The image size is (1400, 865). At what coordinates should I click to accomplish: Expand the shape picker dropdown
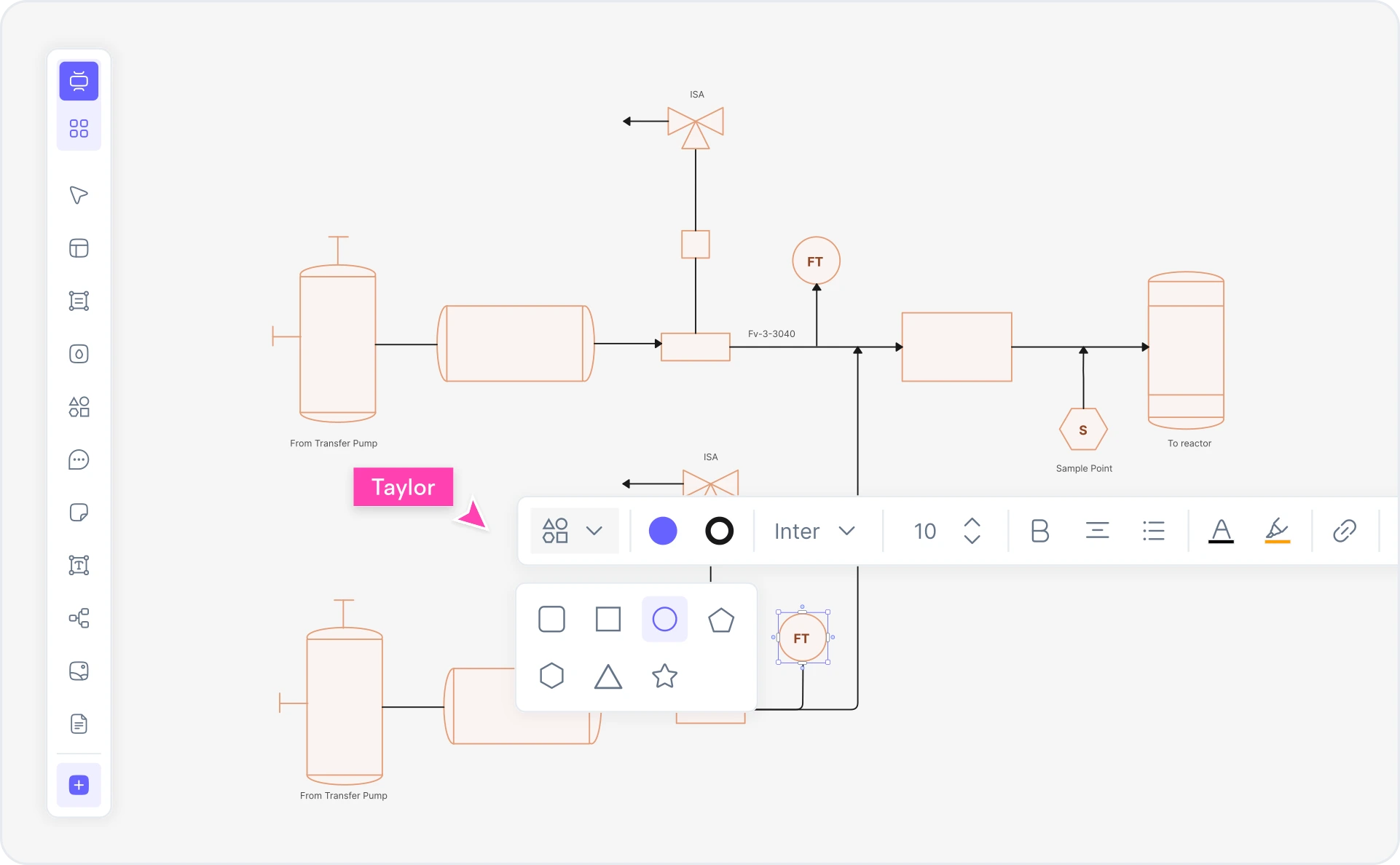click(594, 531)
